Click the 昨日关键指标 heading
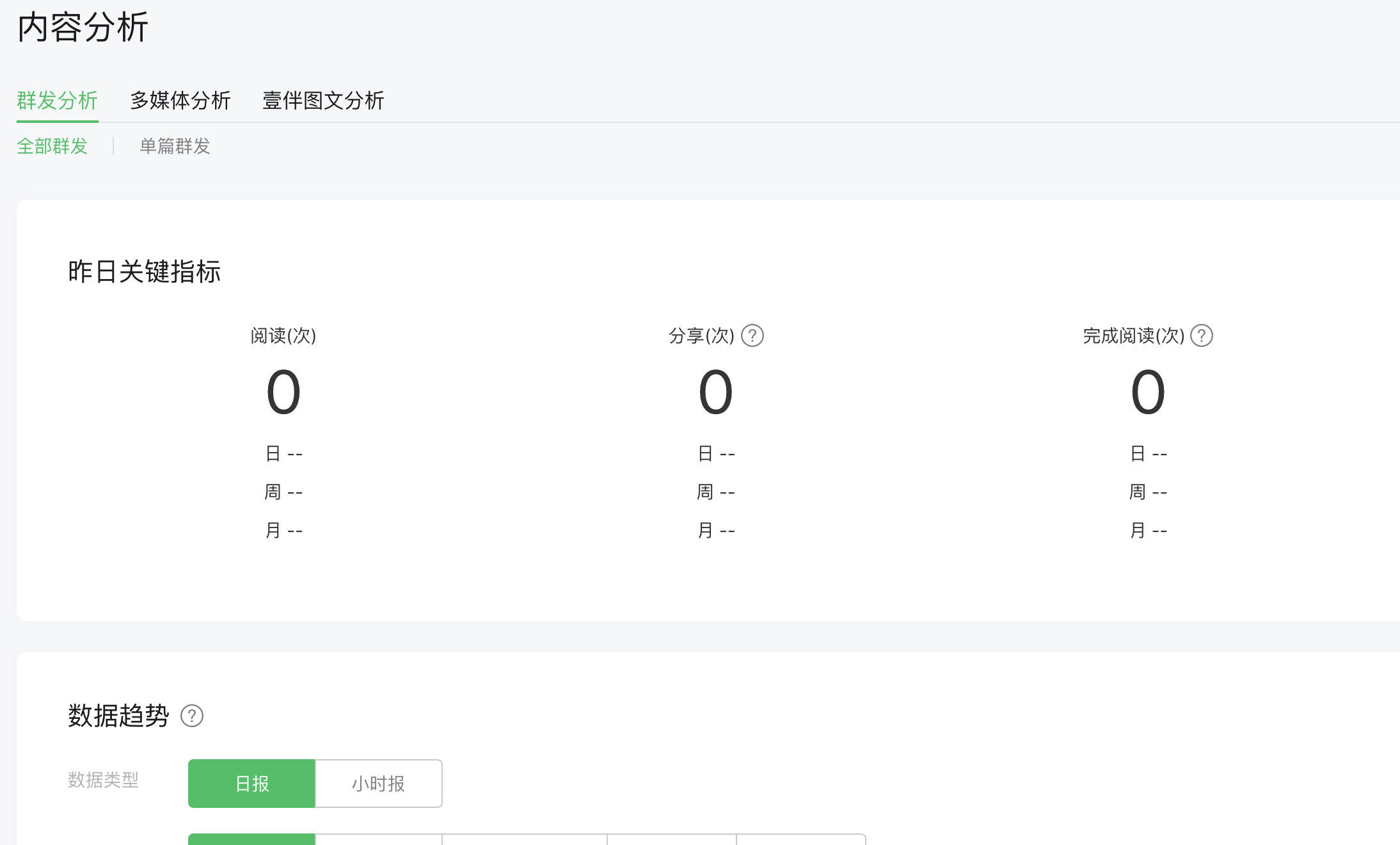1400x845 pixels. 145,271
